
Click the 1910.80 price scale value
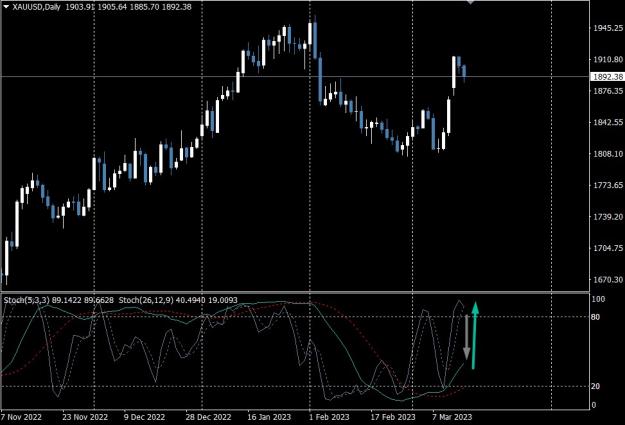click(608, 59)
